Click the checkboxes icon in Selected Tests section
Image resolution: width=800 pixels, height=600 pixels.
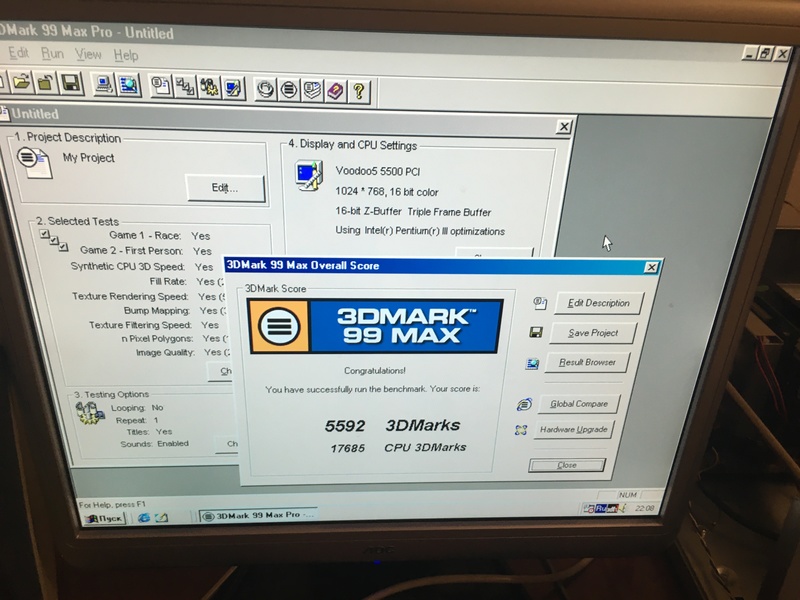(55, 239)
